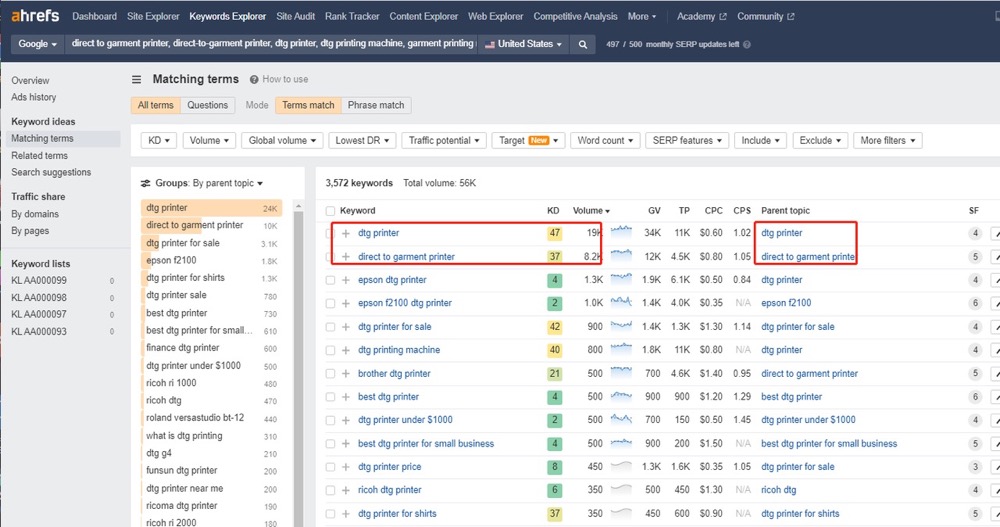The width and height of the screenshot is (1000, 527).
Task: Sort by the Volume column header
Action: 591,211
